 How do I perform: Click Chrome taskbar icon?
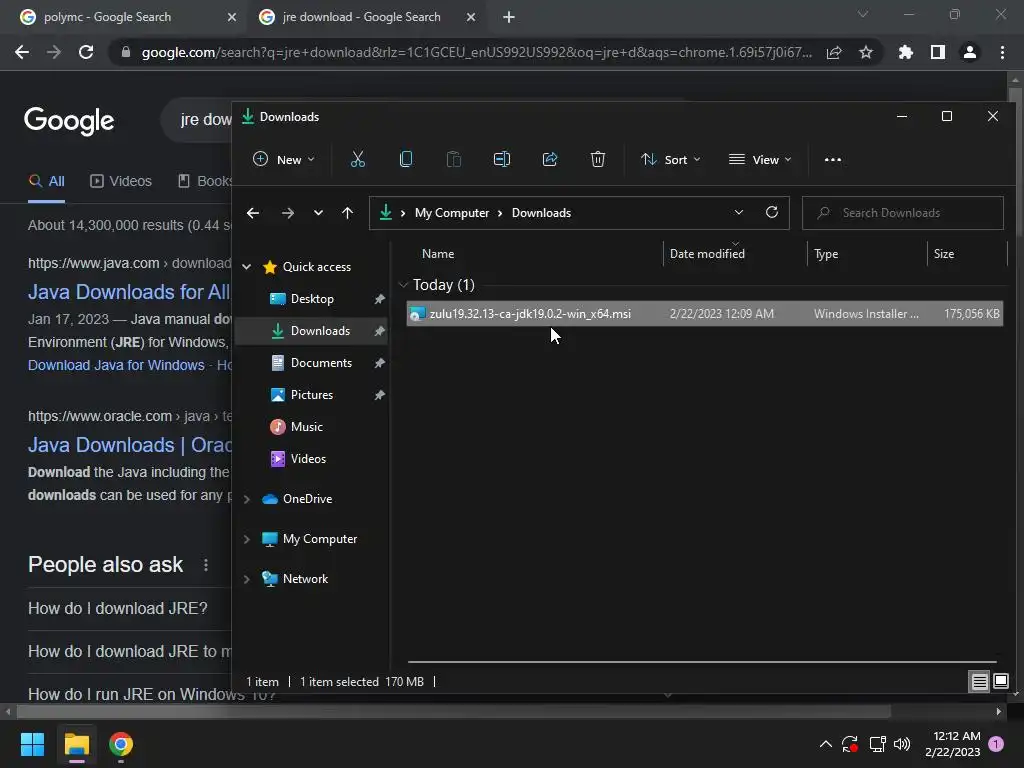pos(121,744)
